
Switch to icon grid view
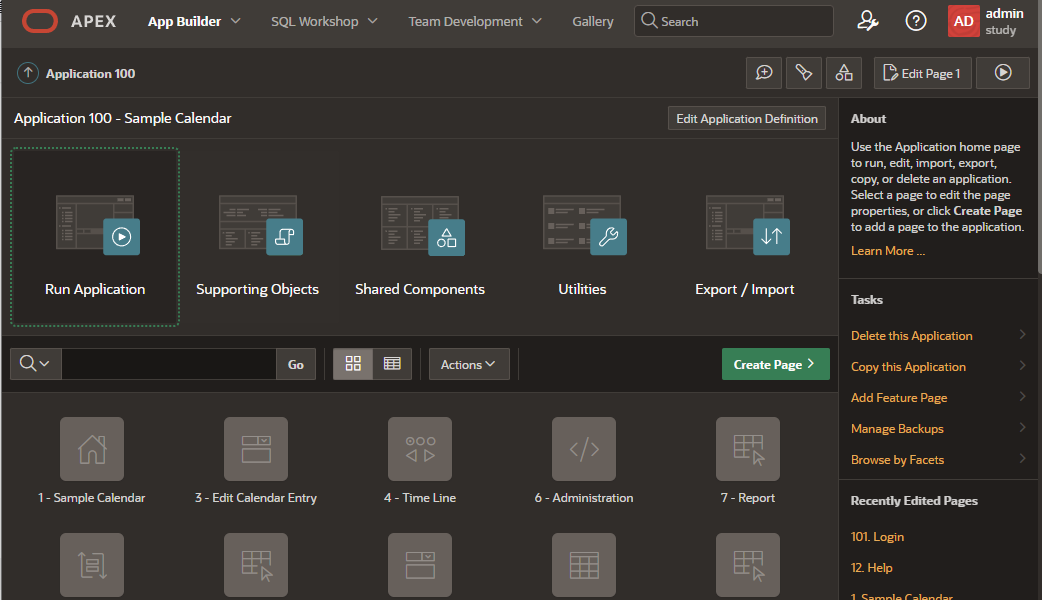point(353,364)
